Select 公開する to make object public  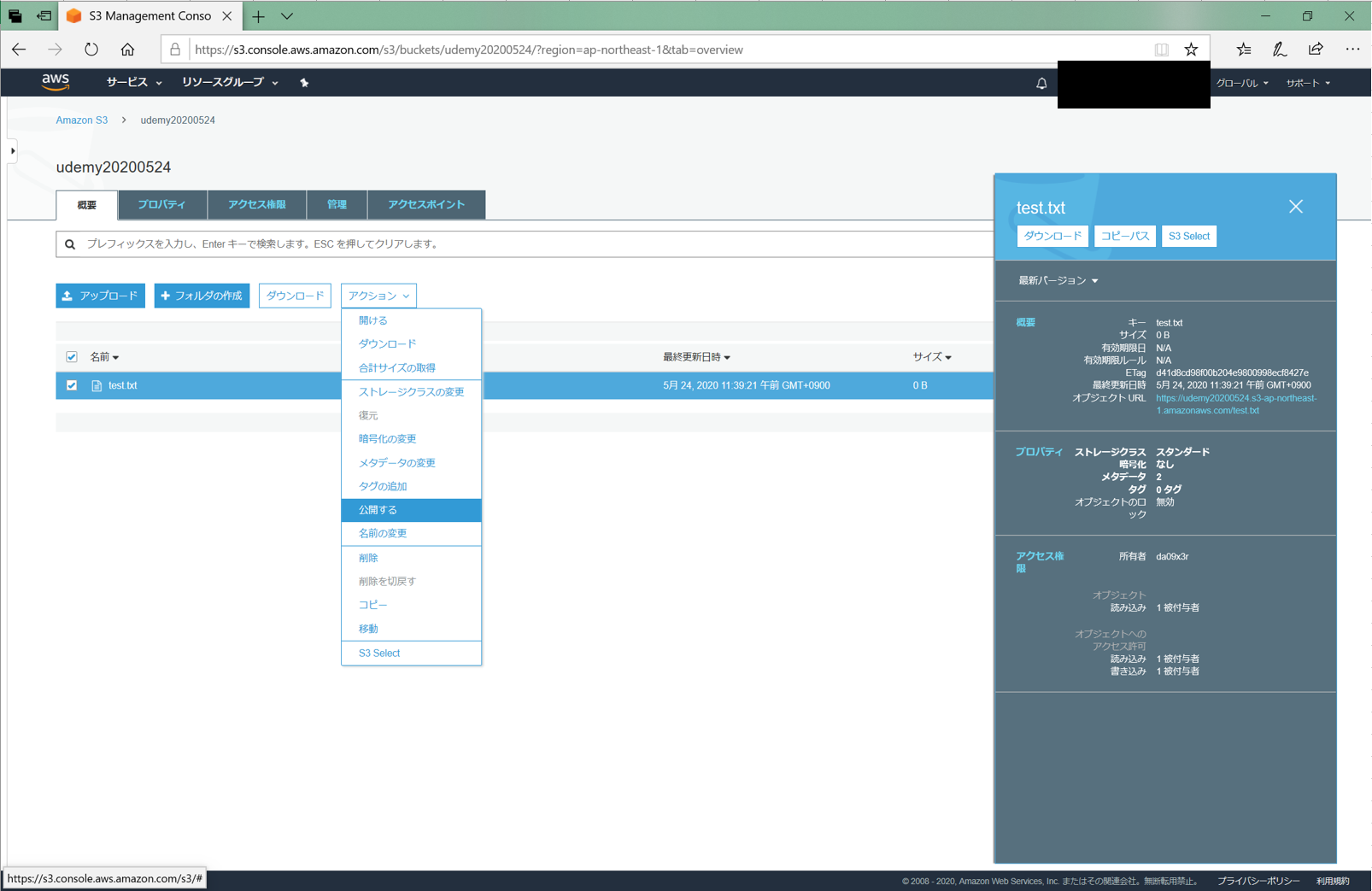point(411,510)
